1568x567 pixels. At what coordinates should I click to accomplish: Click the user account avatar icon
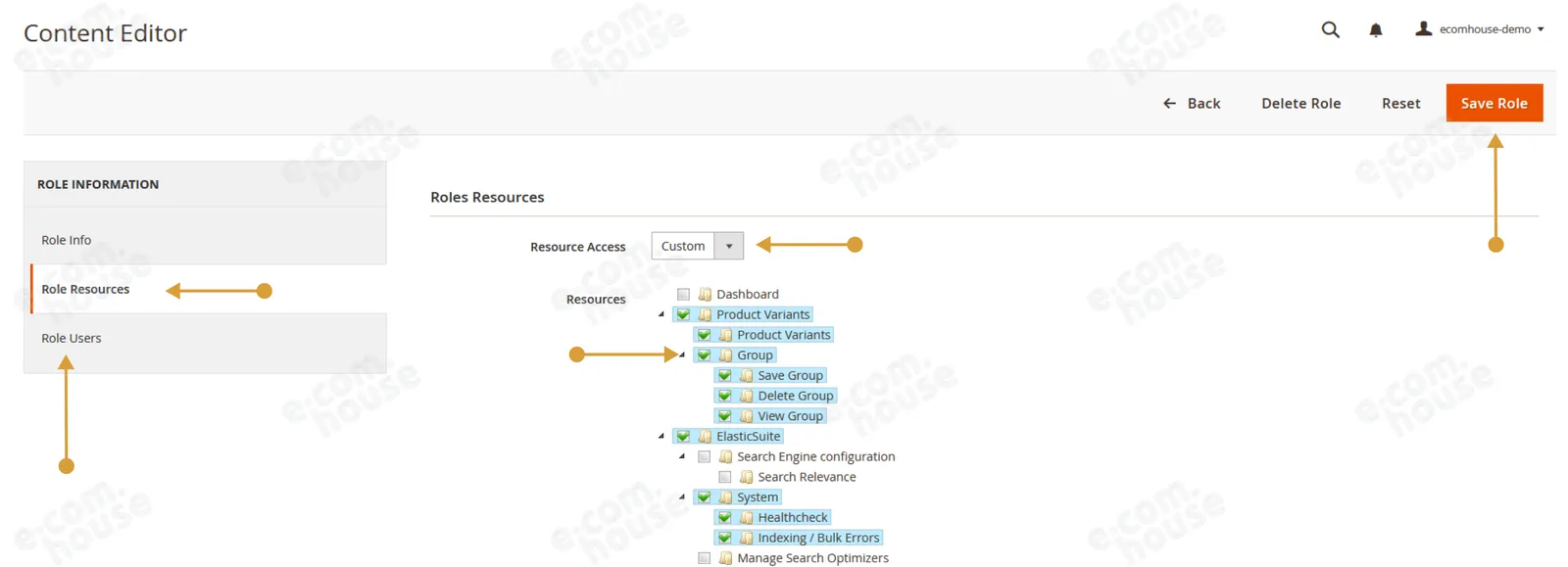point(1423,28)
